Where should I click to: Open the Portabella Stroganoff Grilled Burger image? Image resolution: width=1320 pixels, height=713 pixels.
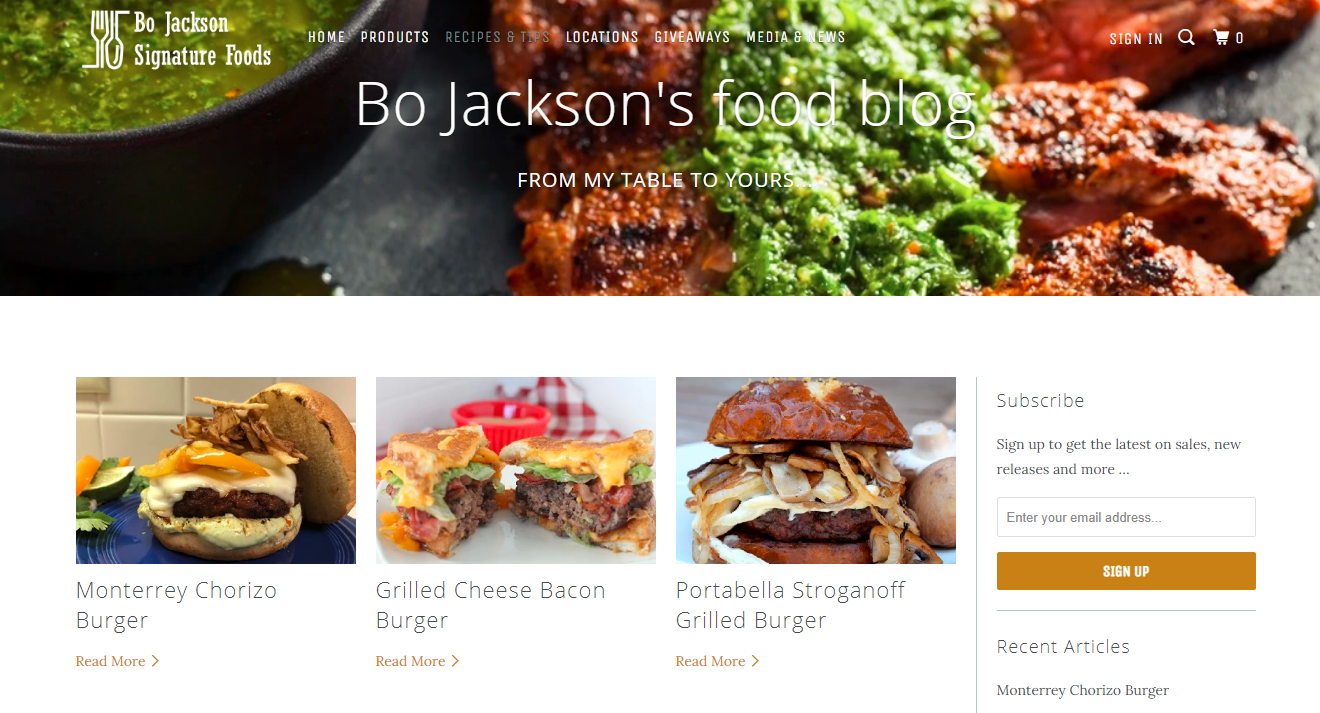click(816, 470)
